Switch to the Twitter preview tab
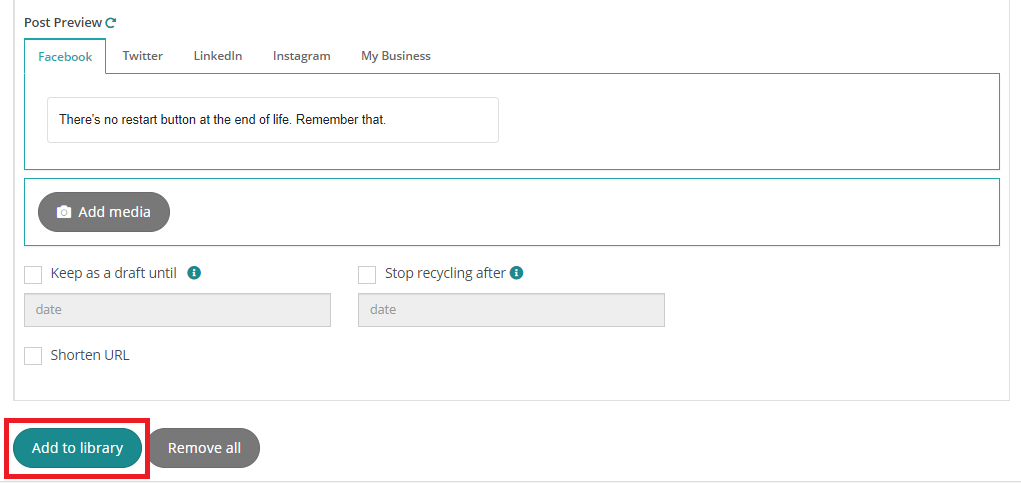The height and width of the screenshot is (483, 1021). [143, 56]
